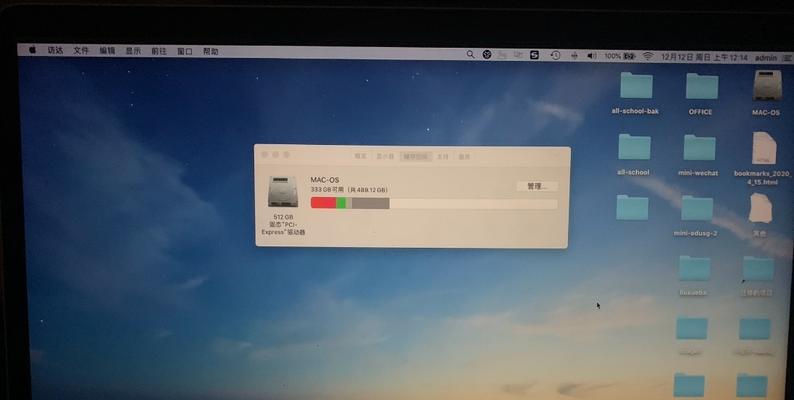Open the volume speaker icon
794x400 pixels.
click(x=591, y=56)
